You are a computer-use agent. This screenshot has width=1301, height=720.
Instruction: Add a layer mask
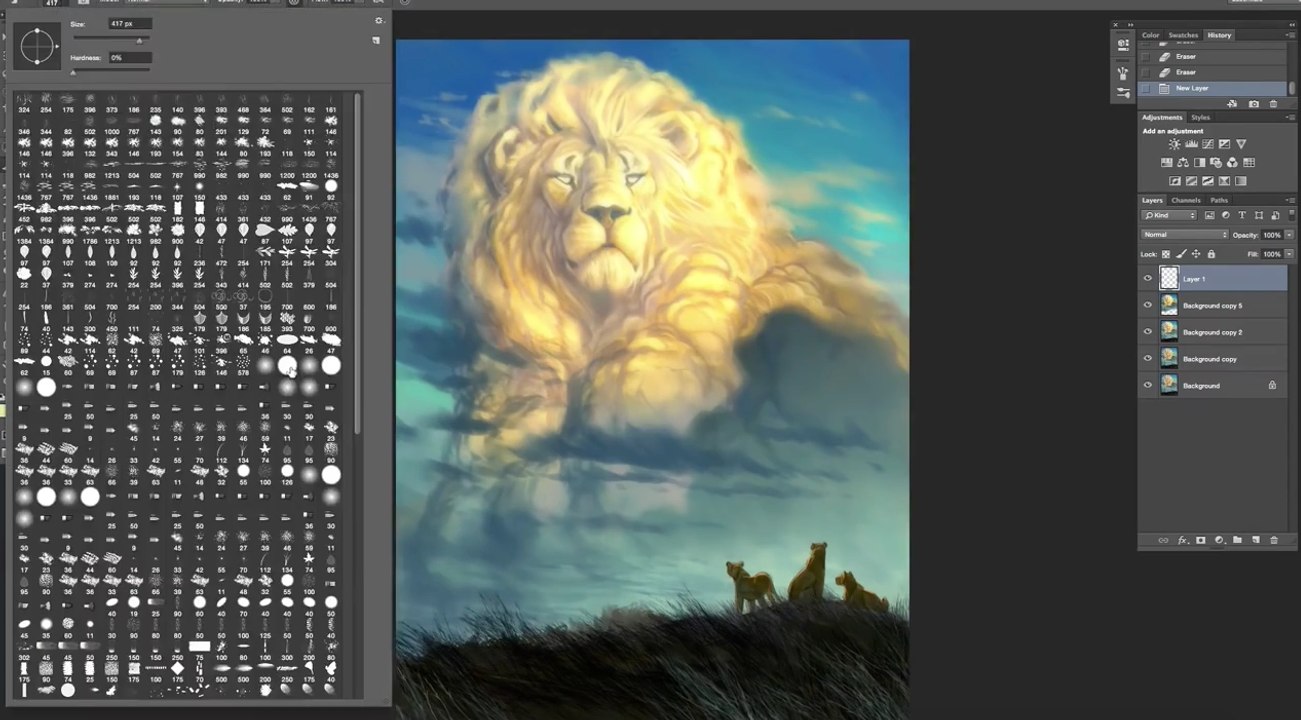click(1201, 540)
